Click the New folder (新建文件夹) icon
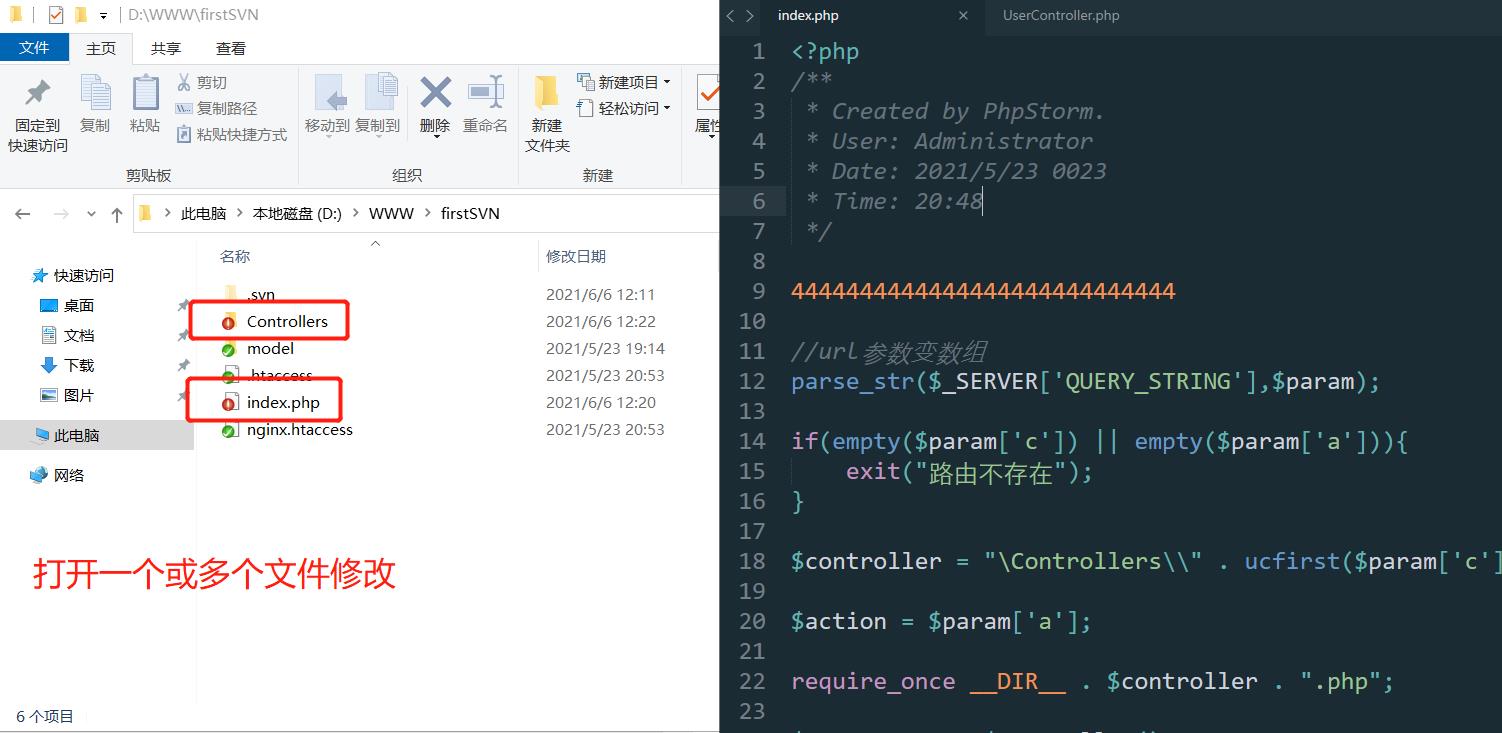Image resolution: width=1502 pixels, height=733 pixels. coord(547,93)
